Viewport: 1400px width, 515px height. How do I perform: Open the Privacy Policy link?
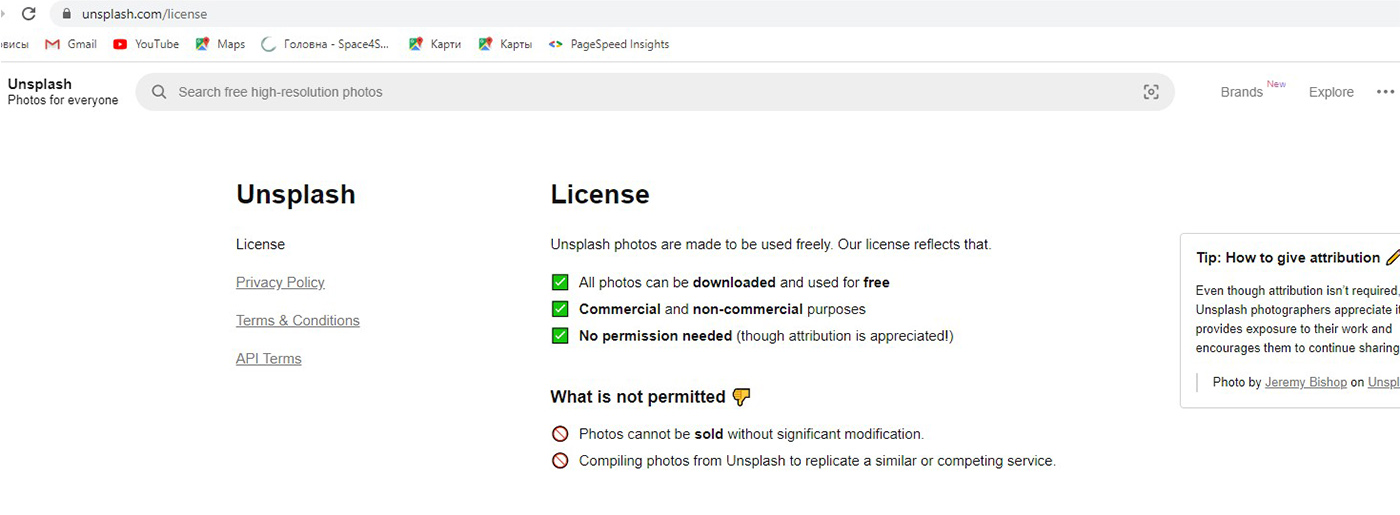[280, 283]
